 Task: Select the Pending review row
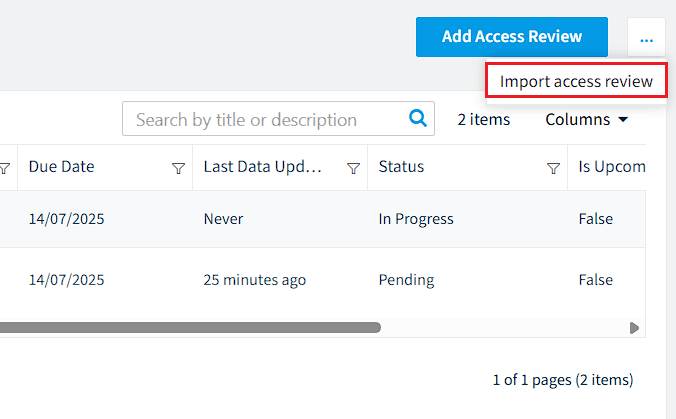pyautogui.click(x=322, y=280)
